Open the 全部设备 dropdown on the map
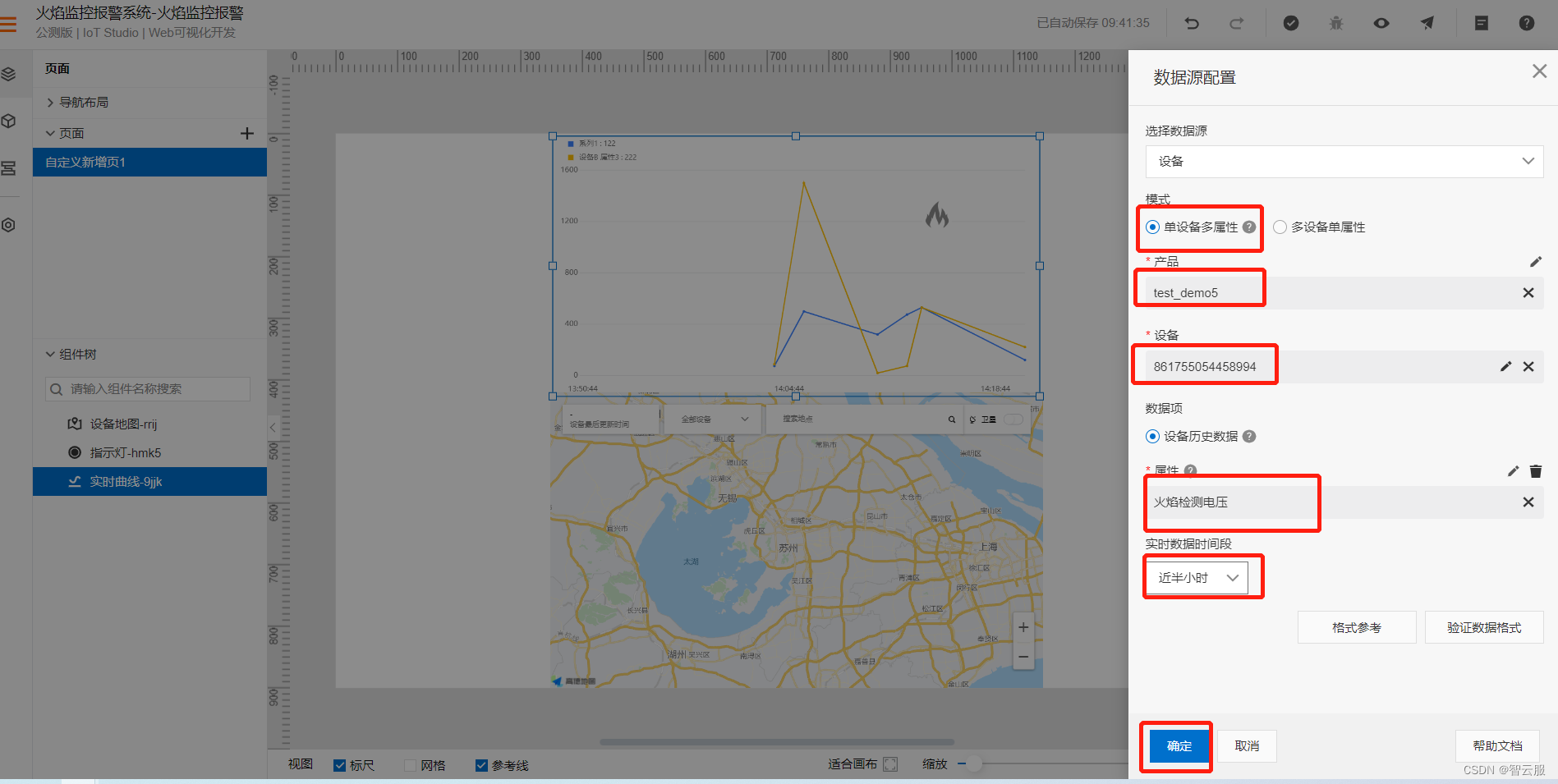The height and width of the screenshot is (784, 1558). pyautogui.click(x=714, y=419)
